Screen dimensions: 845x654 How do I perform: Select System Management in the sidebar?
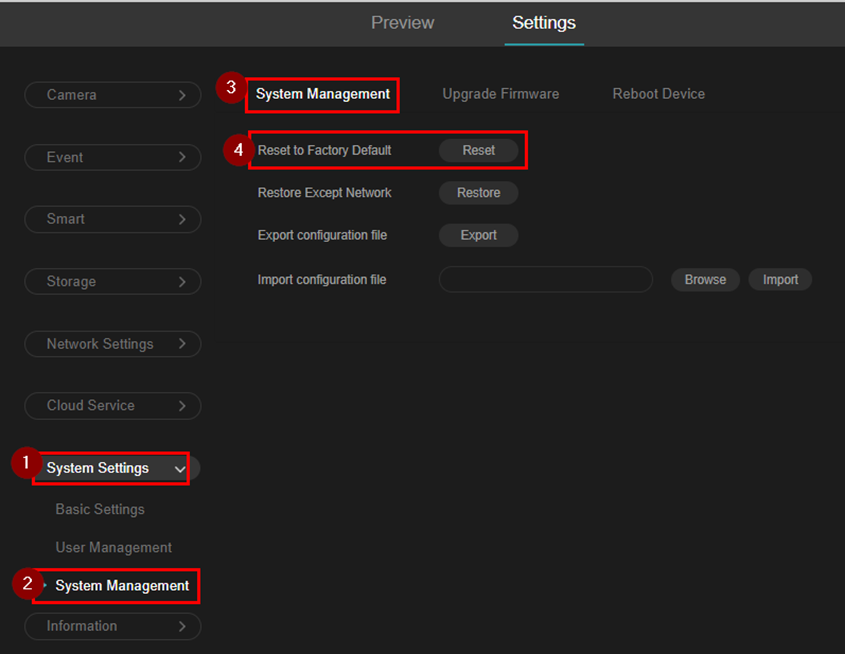[121, 586]
